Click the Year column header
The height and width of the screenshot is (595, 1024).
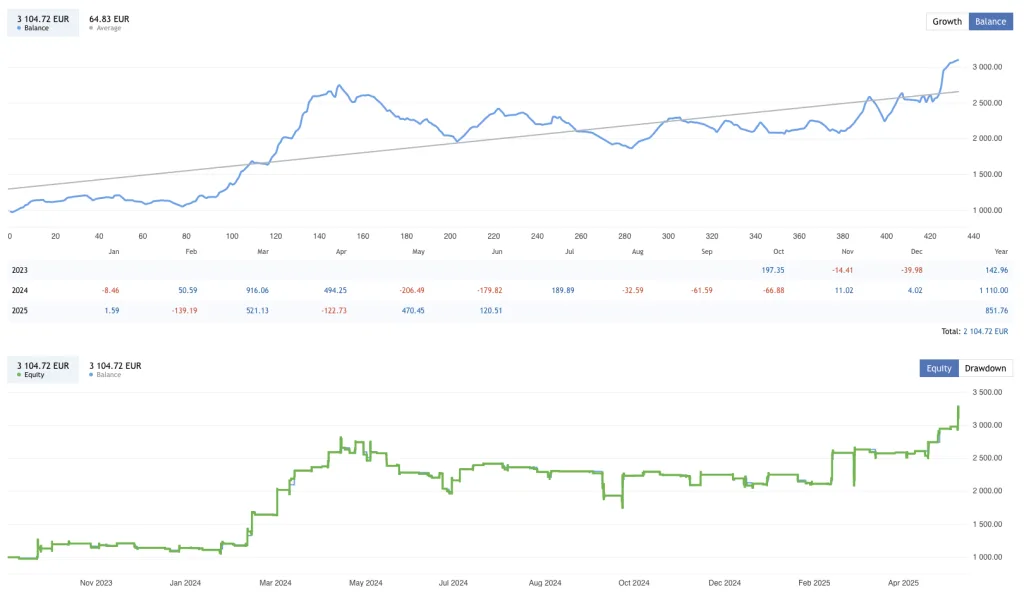1001,252
